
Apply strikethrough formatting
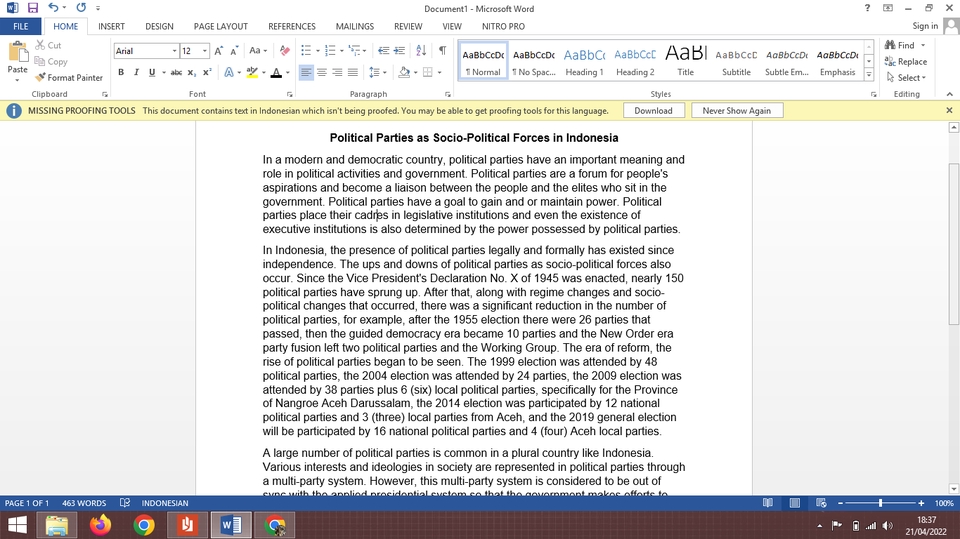click(176, 72)
